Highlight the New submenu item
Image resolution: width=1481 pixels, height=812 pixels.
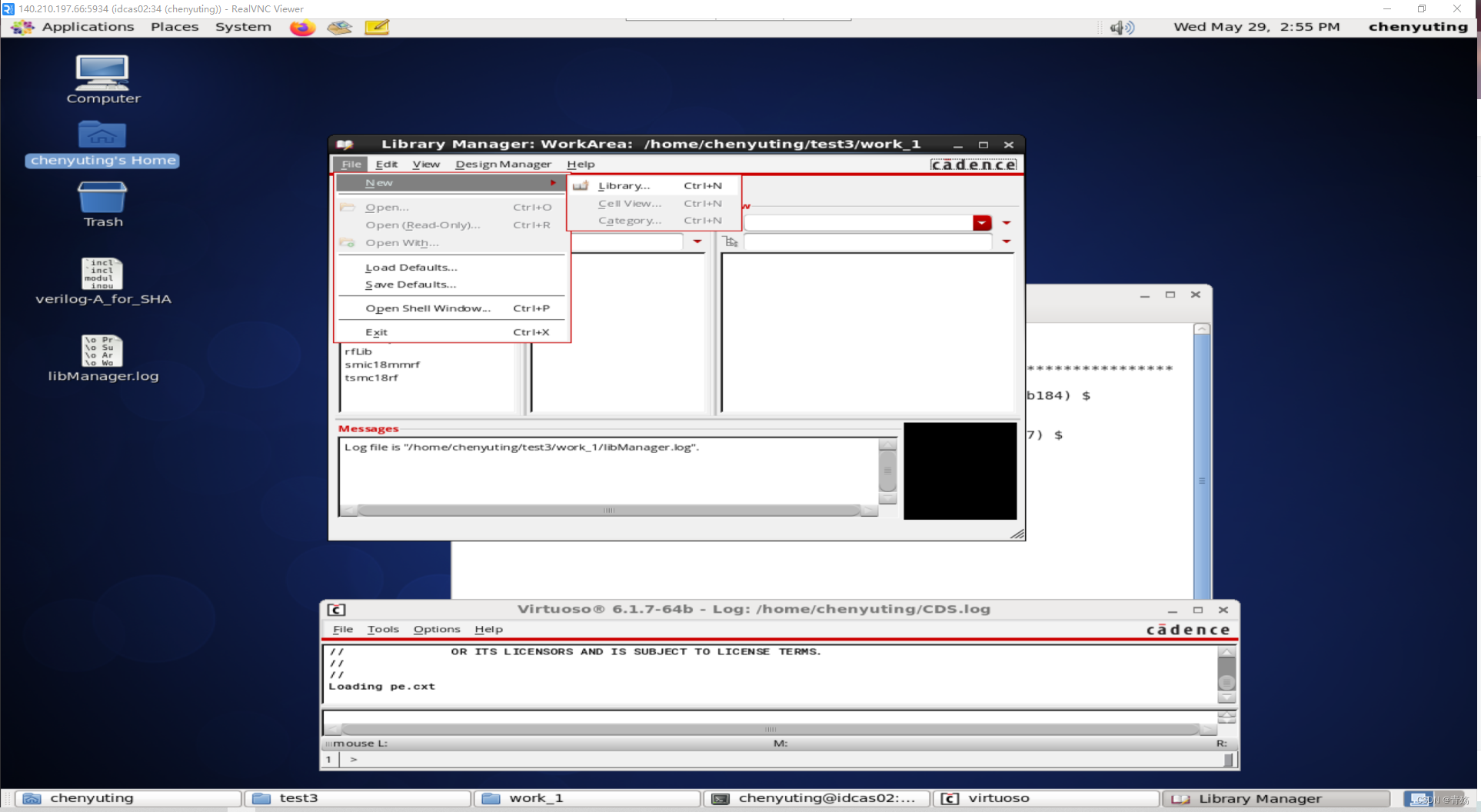(x=451, y=182)
